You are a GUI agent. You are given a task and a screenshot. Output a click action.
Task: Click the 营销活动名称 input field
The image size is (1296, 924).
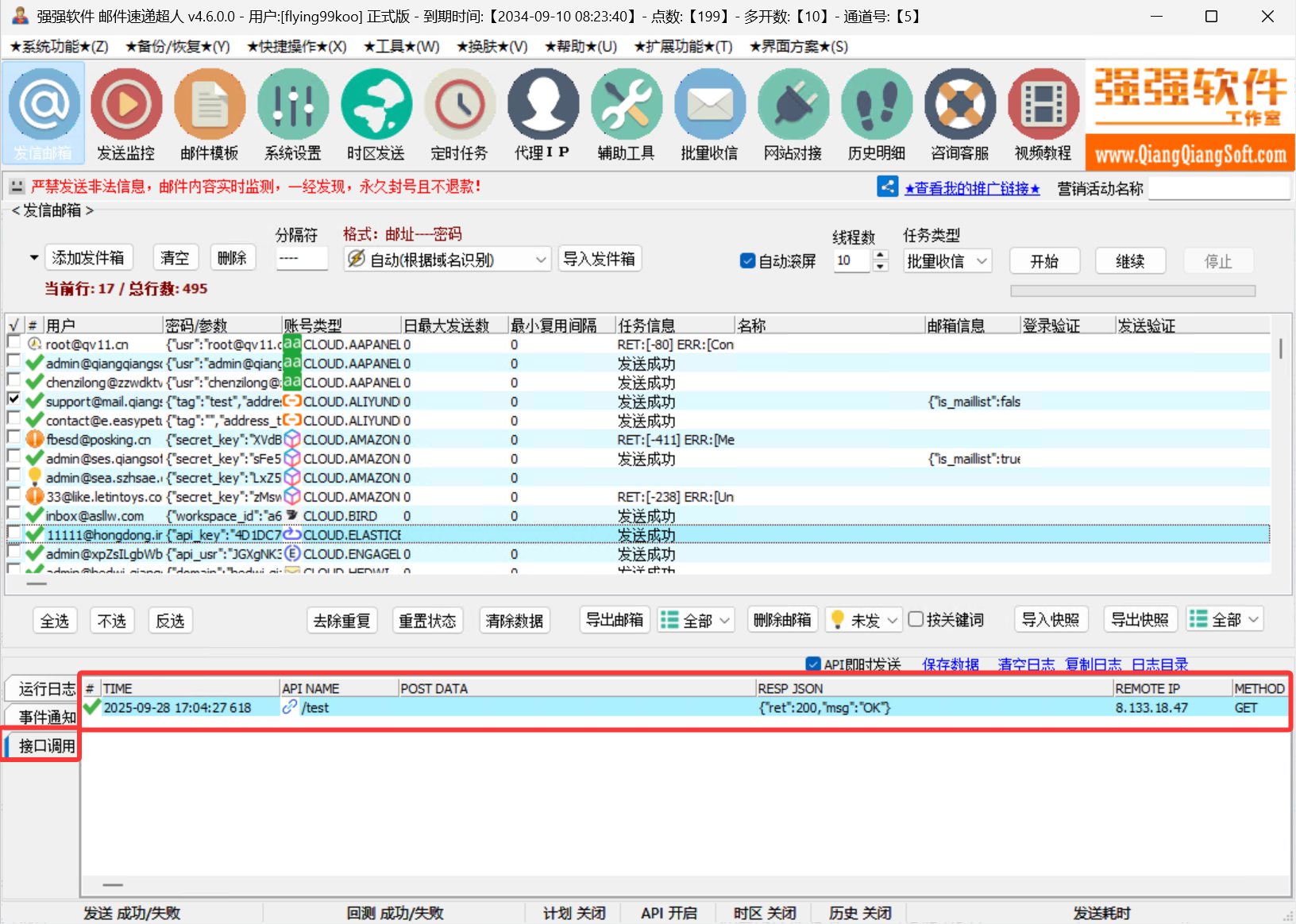click(1218, 188)
